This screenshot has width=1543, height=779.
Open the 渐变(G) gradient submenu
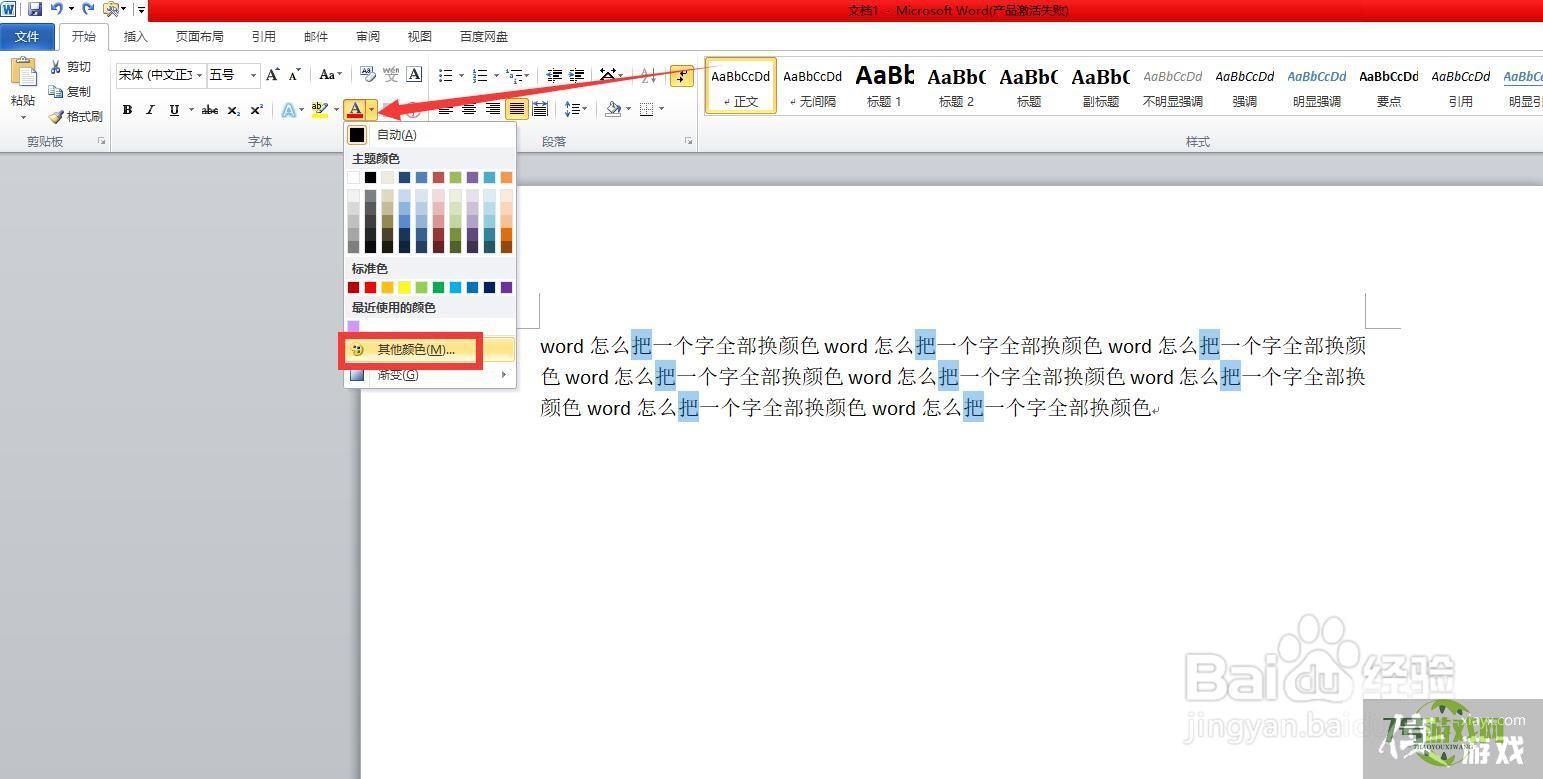[x=430, y=375]
